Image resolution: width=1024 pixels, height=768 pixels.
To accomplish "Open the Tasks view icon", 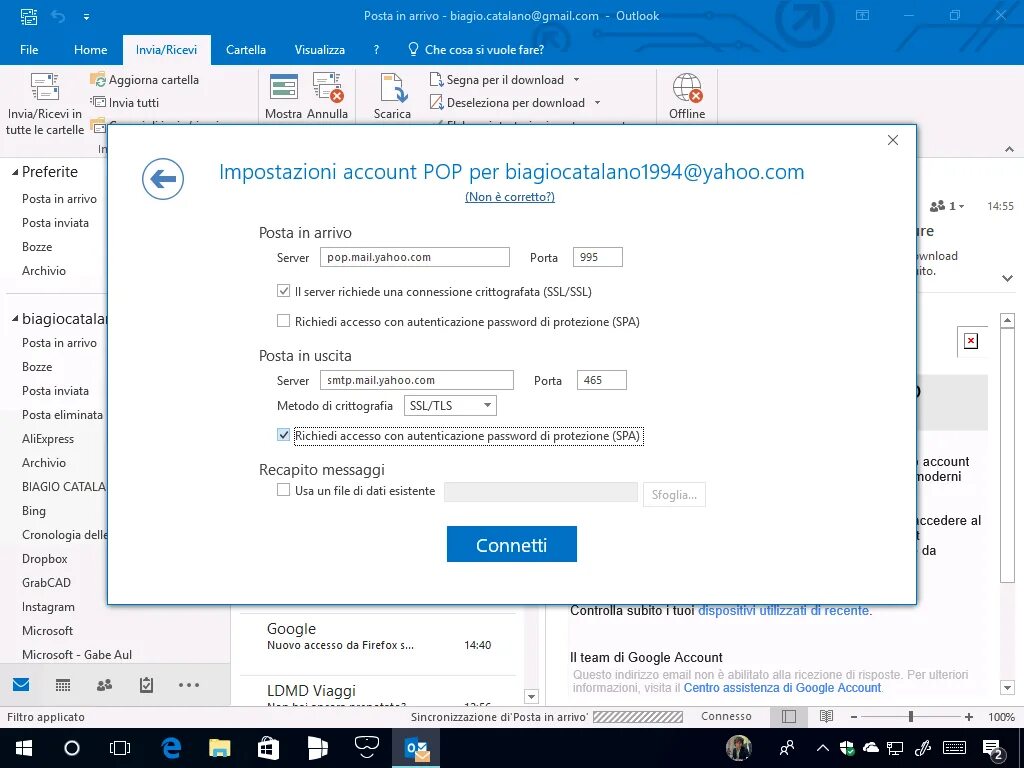I will tap(145, 685).
